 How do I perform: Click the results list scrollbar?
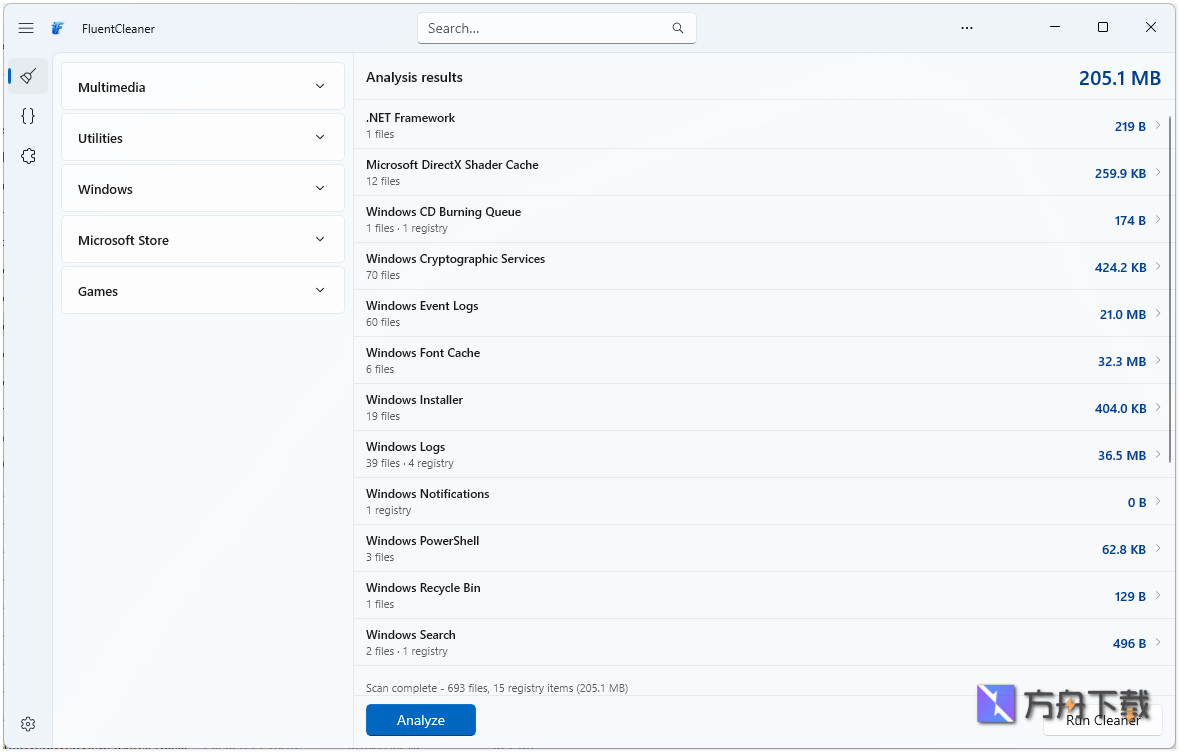[1170, 290]
